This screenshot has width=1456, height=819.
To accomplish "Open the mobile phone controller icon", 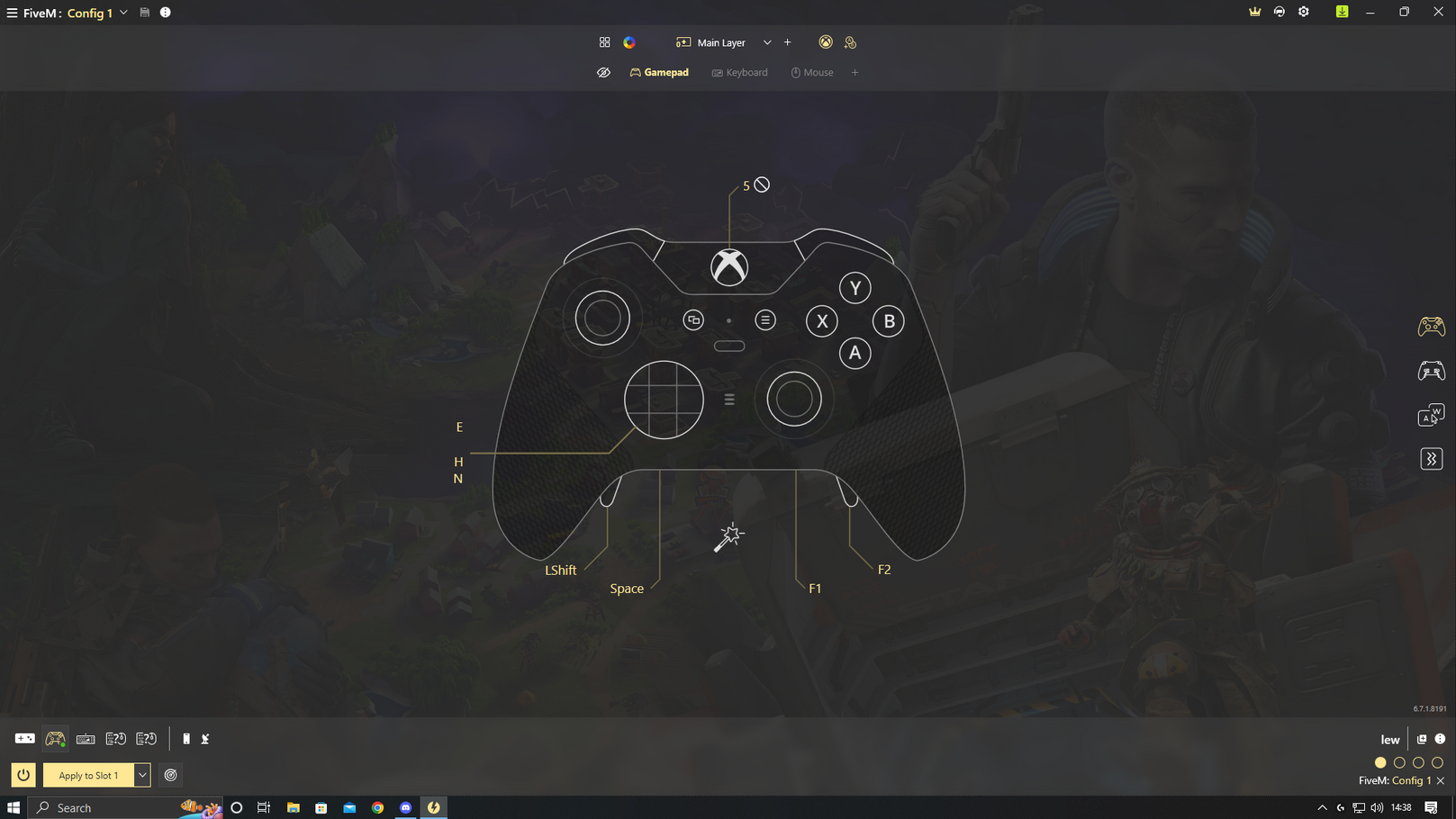I will click(x=186, y=739).
